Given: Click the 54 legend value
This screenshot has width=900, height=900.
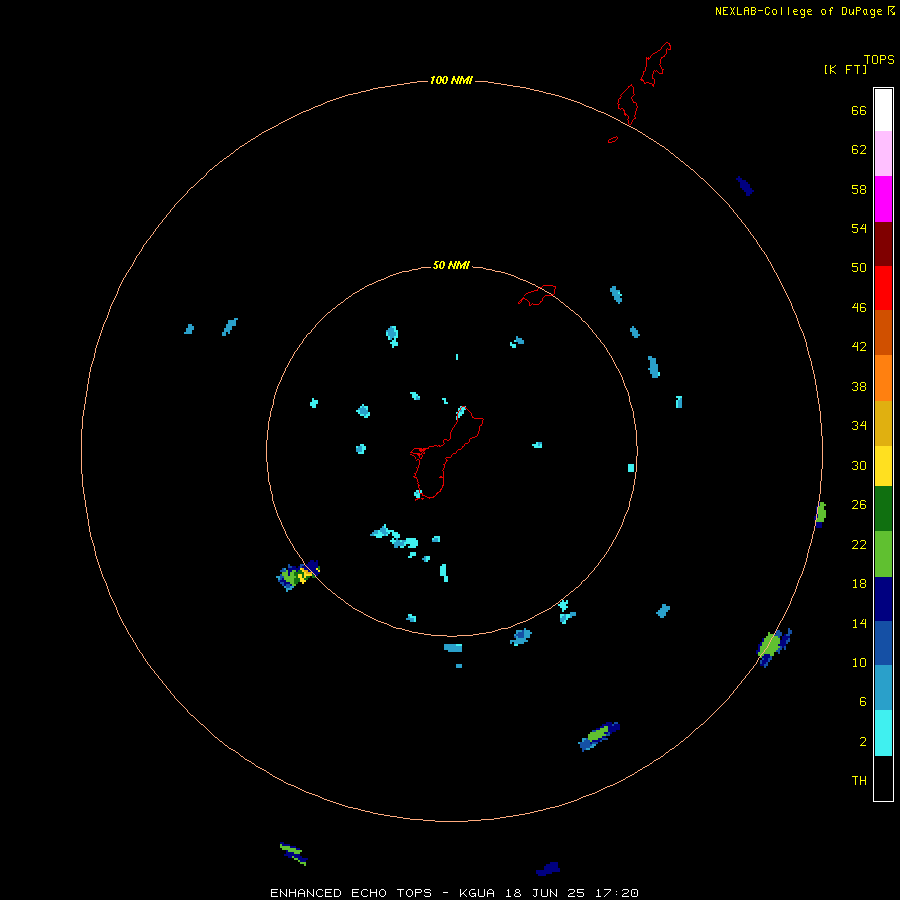Looking at the screenshot, I should [x=859, y=228].
